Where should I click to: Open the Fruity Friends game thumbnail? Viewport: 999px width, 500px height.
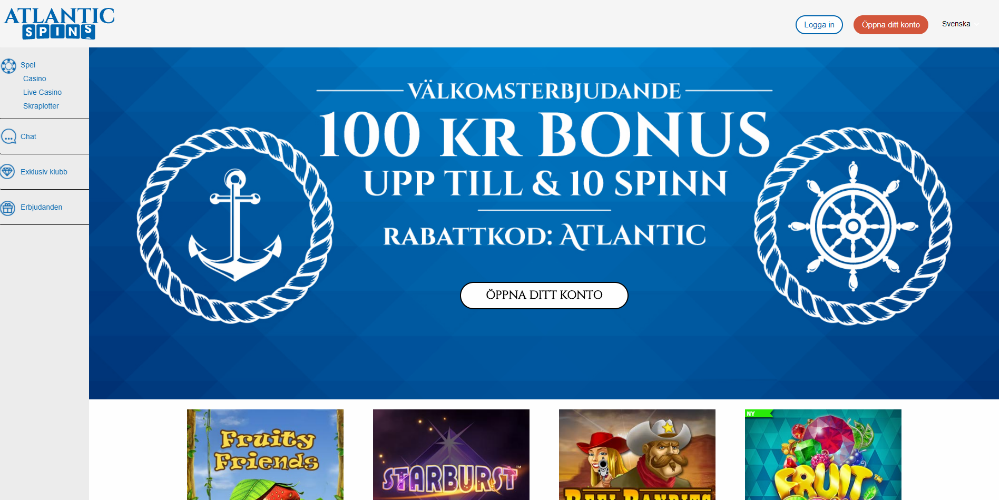click(265, 454)
